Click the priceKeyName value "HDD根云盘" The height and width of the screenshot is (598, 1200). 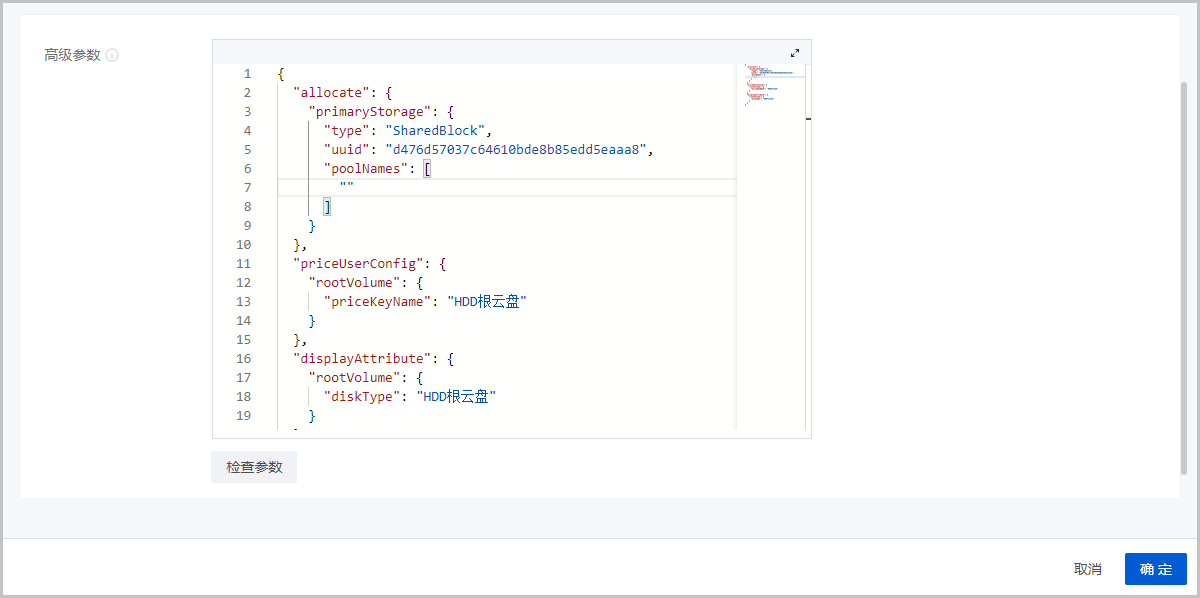click(x=486, y=302)
